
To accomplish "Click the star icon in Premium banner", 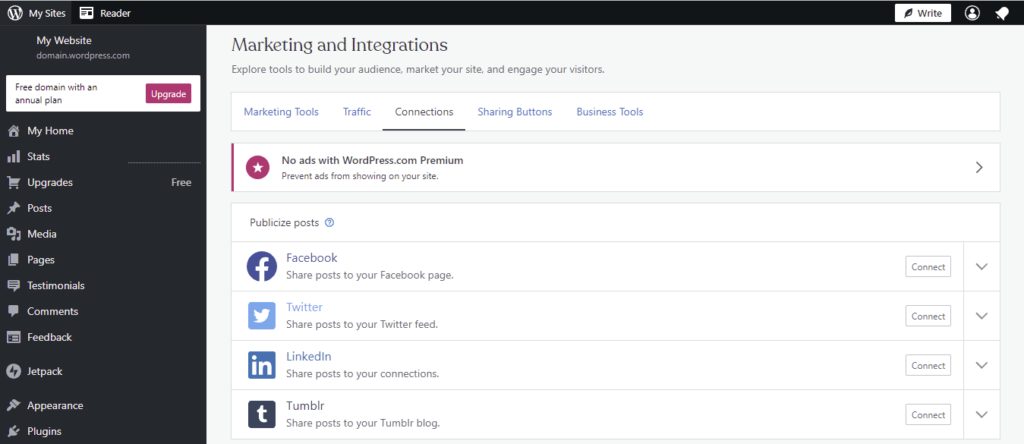I will click(x=258, y=167).
